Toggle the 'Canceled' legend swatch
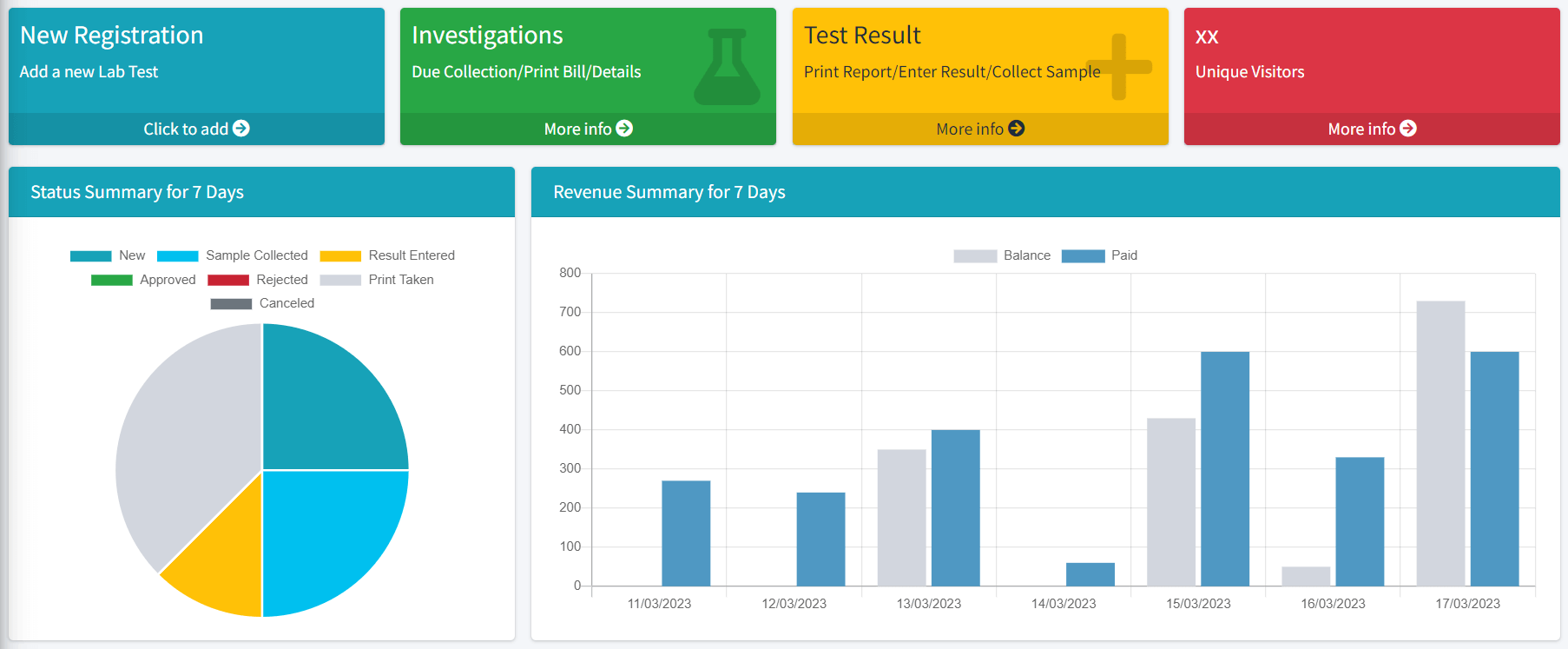The height and width of the screenshot is (649, 1568). tap(231, 303)
